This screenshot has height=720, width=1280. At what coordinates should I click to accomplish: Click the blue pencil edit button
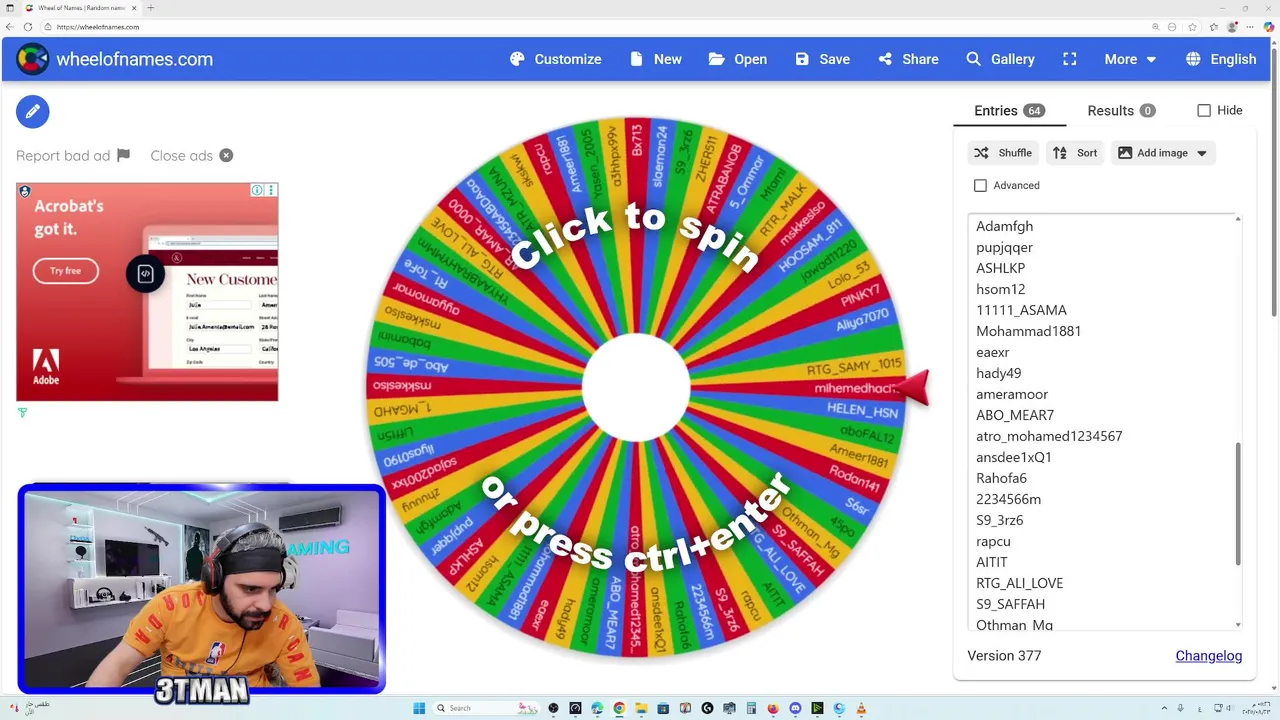(32, 111)
